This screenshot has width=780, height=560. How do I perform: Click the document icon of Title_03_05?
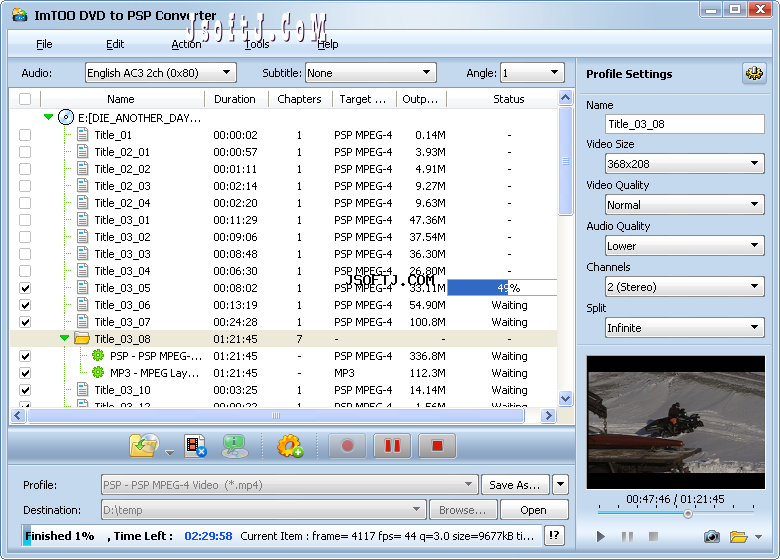[83, 288]
